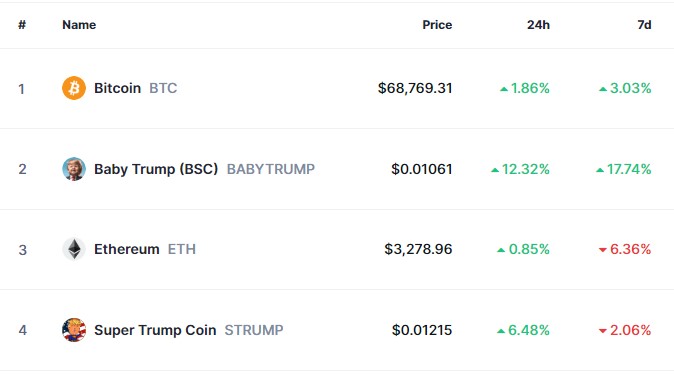Click the Super Trump Coin avatar icon
The width and height of the screenshot is (674, 379).
click(74, 330)
